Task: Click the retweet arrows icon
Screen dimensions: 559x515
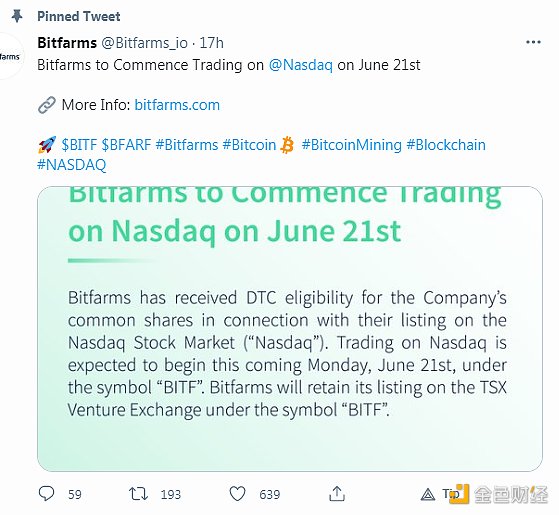Action: click(x=138, y=494)
